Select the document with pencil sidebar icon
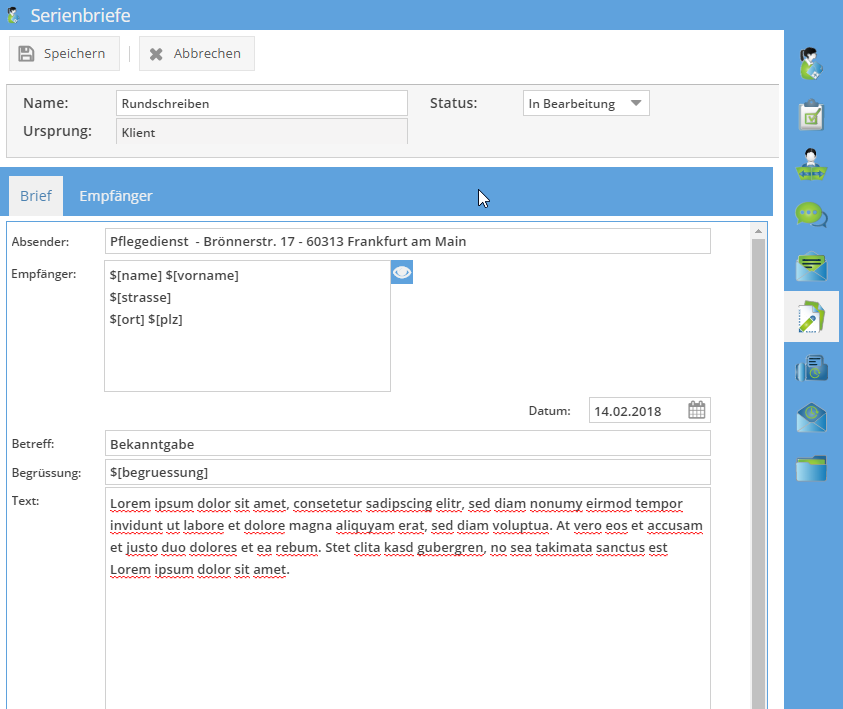The width and height of the screenshot is (843, 709). pyautogui.click(x=811, y=318)
